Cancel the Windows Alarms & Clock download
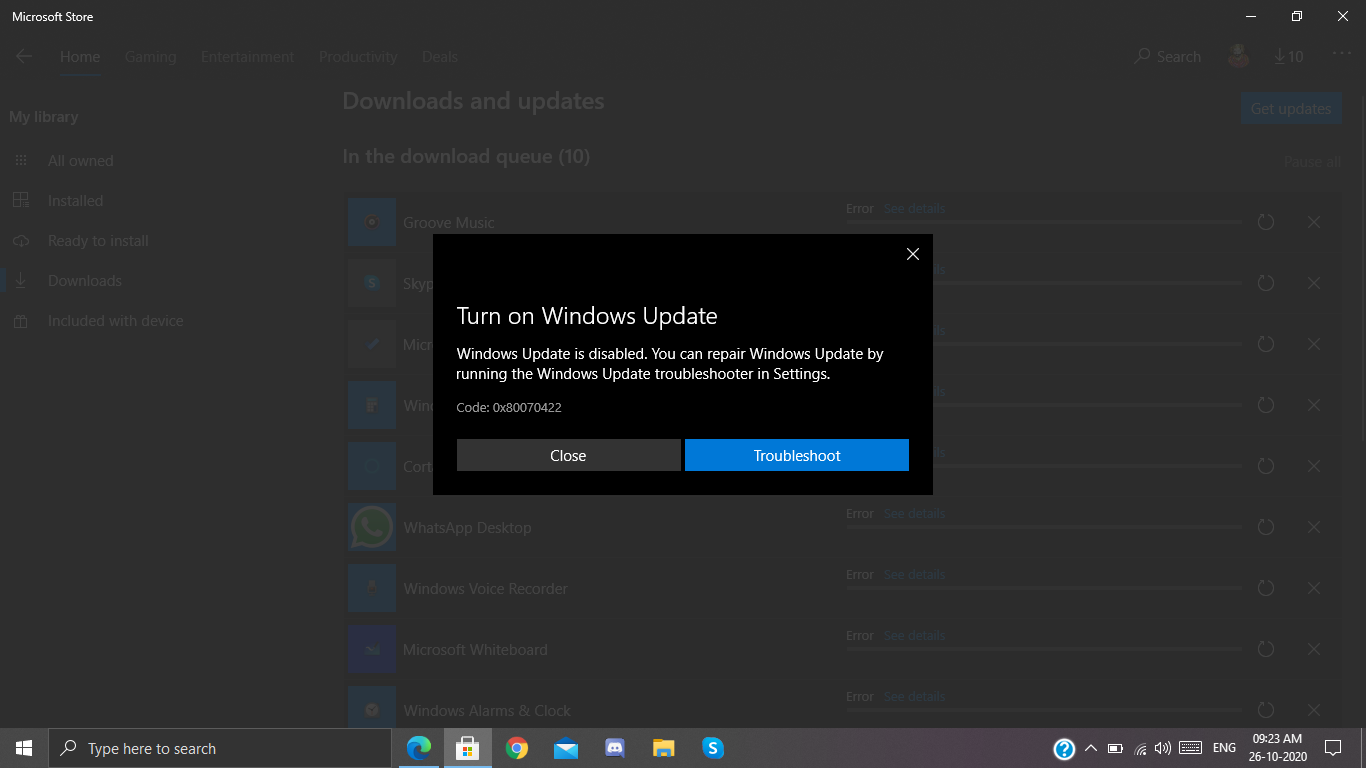This screenshot has height=768, width=1366. 1314,710
